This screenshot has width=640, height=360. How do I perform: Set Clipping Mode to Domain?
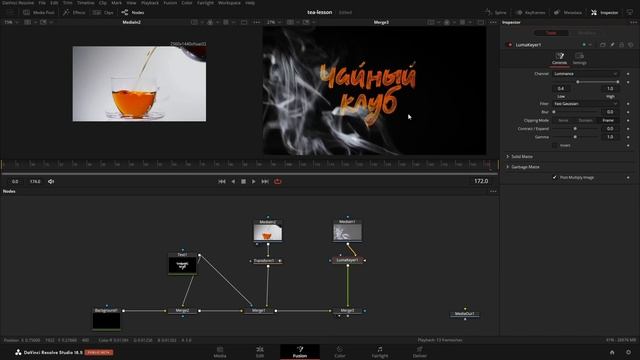point(585,120)
